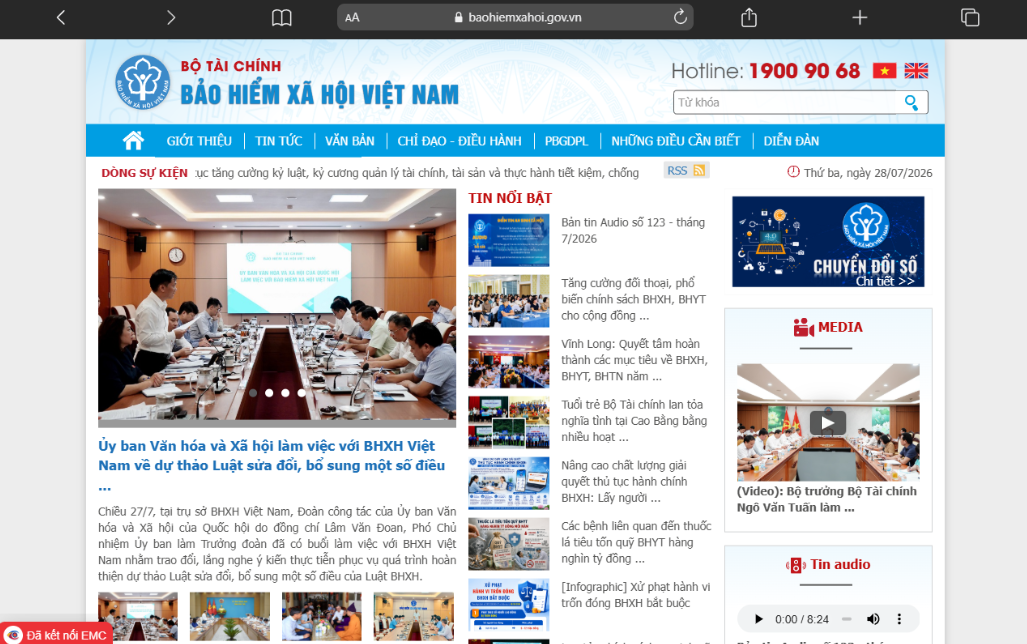The image size is (1027, 644).
Task: Open a new tab with plus icon
Action: coord(859,18)
